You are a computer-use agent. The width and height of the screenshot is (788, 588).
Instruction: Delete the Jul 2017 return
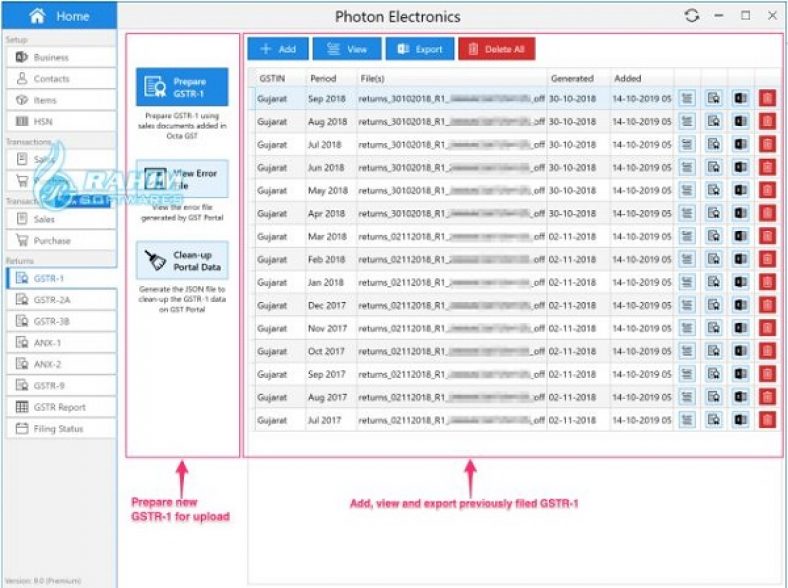767,420
